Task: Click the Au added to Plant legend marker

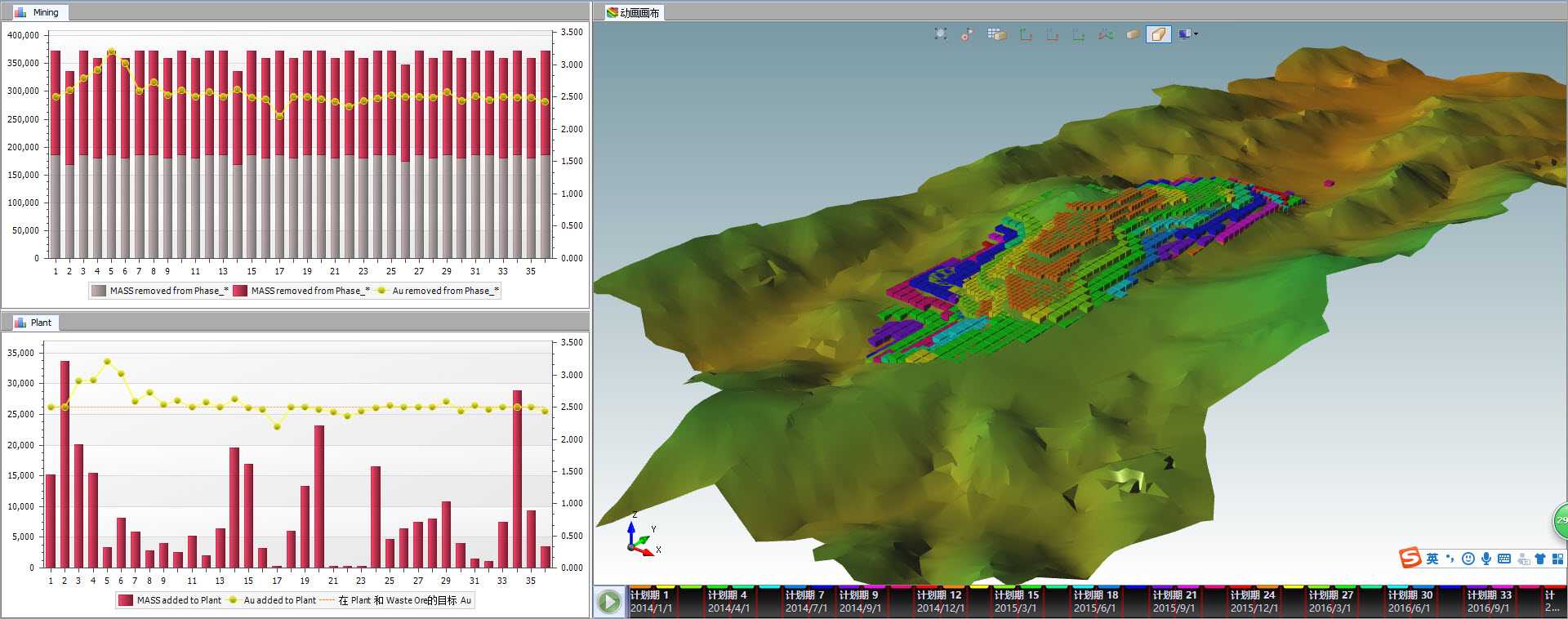Action: click(233, 600)
